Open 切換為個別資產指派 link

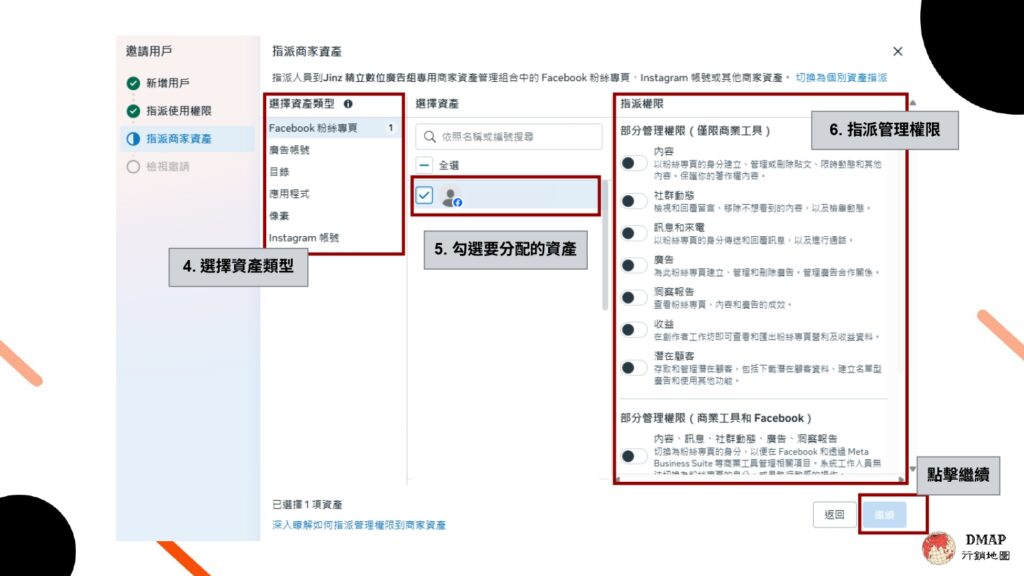[x=841, y=78]
